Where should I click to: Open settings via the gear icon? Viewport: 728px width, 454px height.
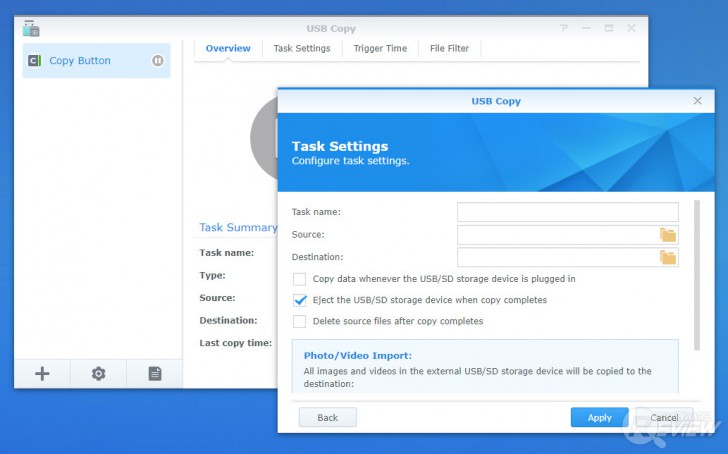98,373
